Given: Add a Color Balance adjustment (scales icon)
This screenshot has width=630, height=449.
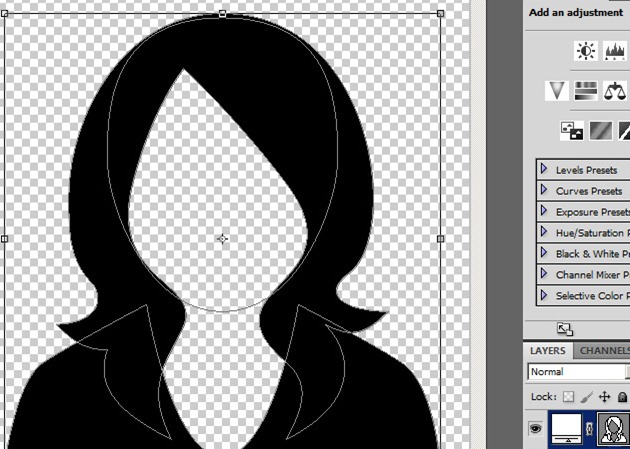Looking at the screenshot, I should pyautogui.click(x=615, y=91).
